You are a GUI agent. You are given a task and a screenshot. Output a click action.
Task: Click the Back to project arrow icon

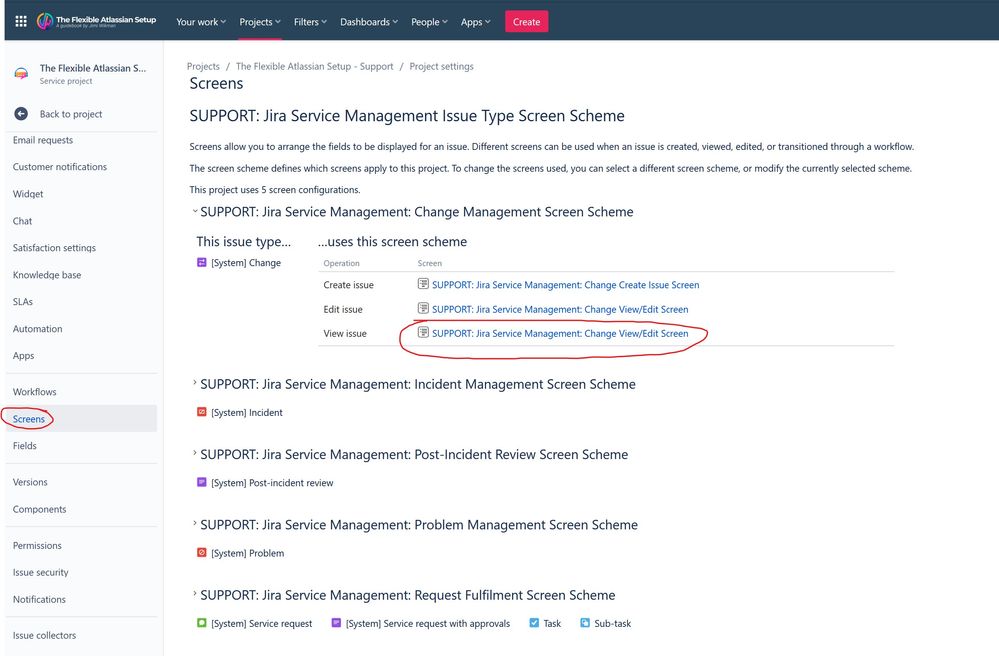(x=21, y=113)
